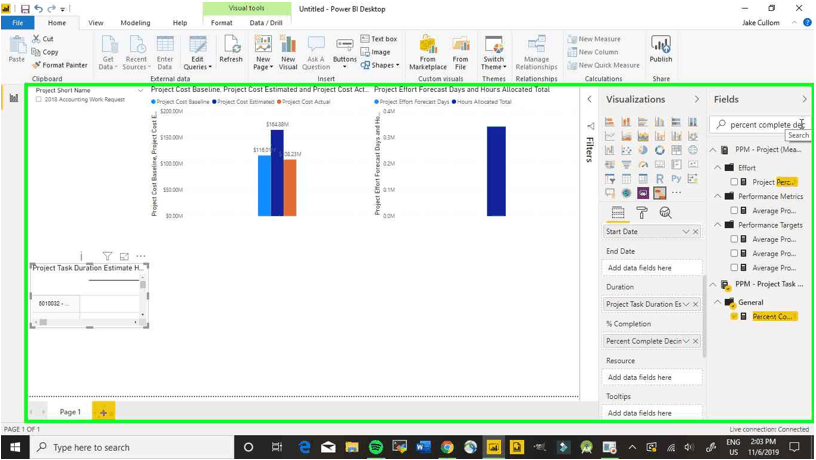The image size is (816, 460).
Task: Switch to Report view in the left sidebar
Action: click(x=14, y=98)
